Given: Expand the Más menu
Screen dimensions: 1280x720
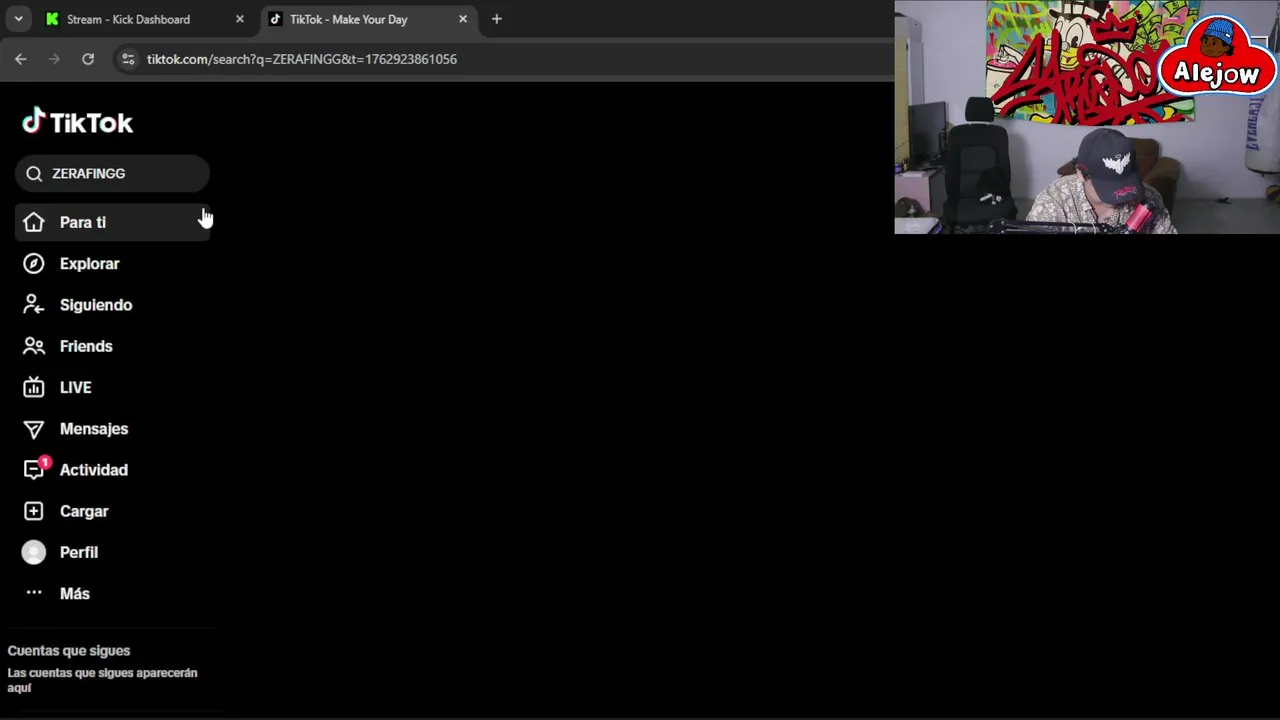Looking at the screenshot, I should pyautogui.click(x=75, y=593).
